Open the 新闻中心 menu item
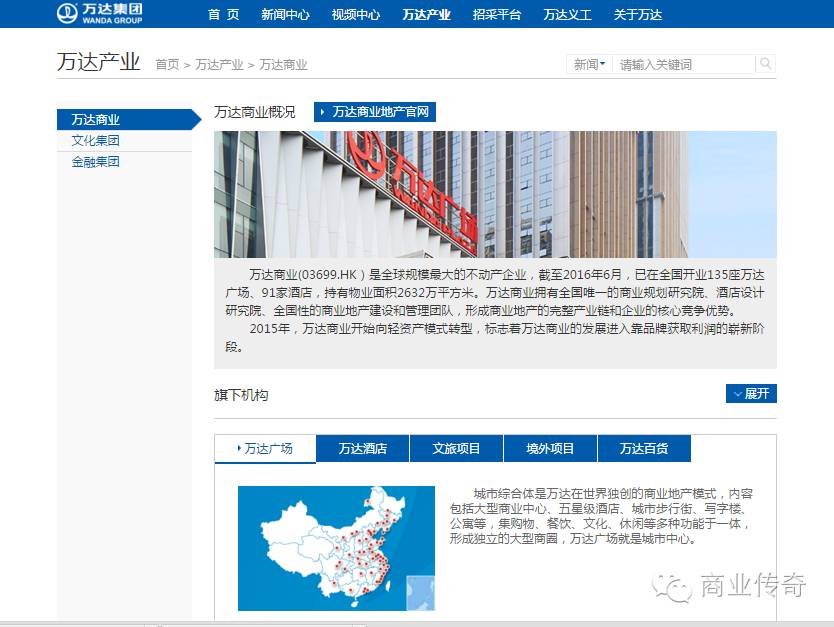This screenshot has height=627, width=834. pos(285,14)
